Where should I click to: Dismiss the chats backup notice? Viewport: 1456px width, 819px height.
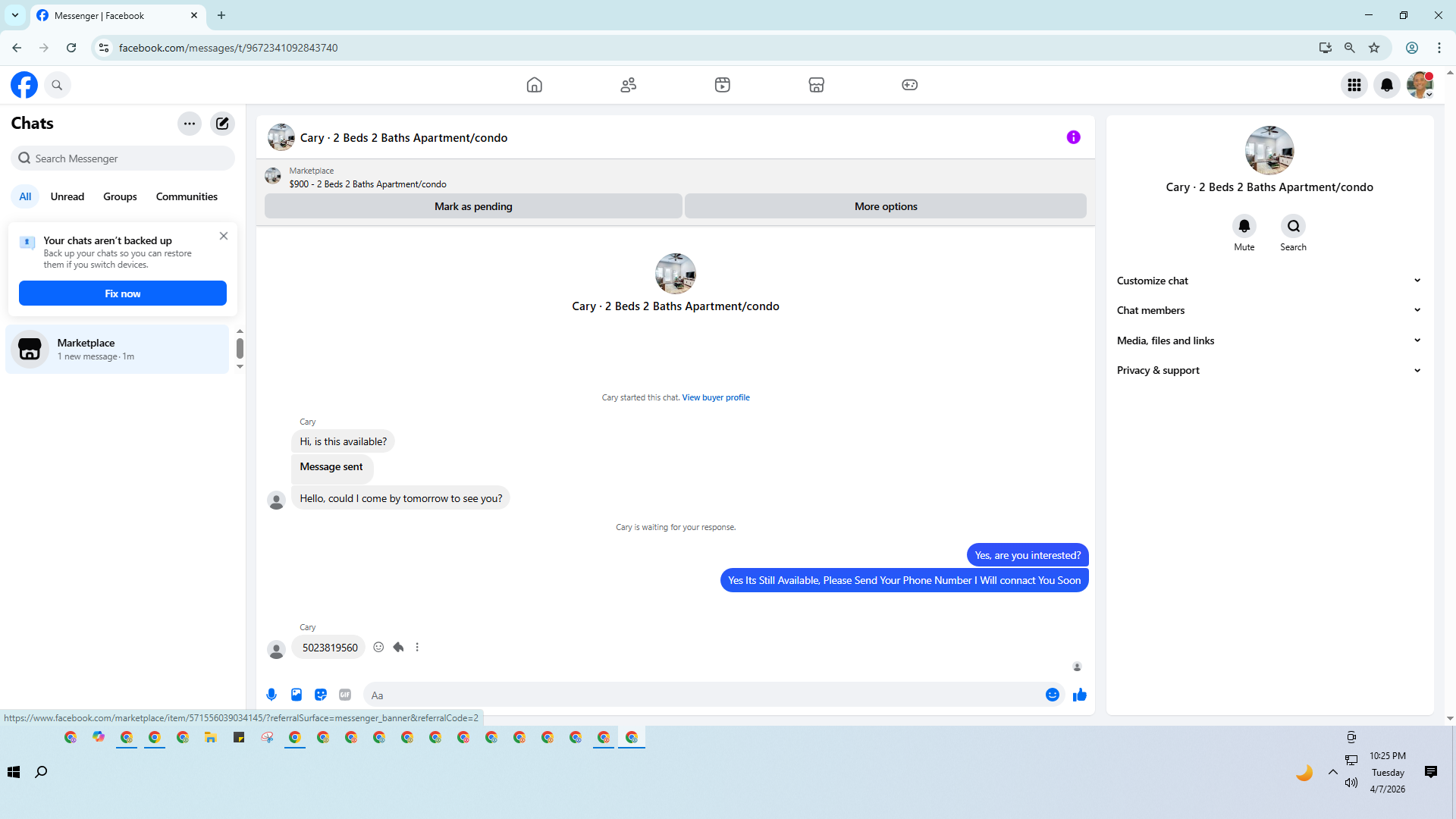pos(224,236)
